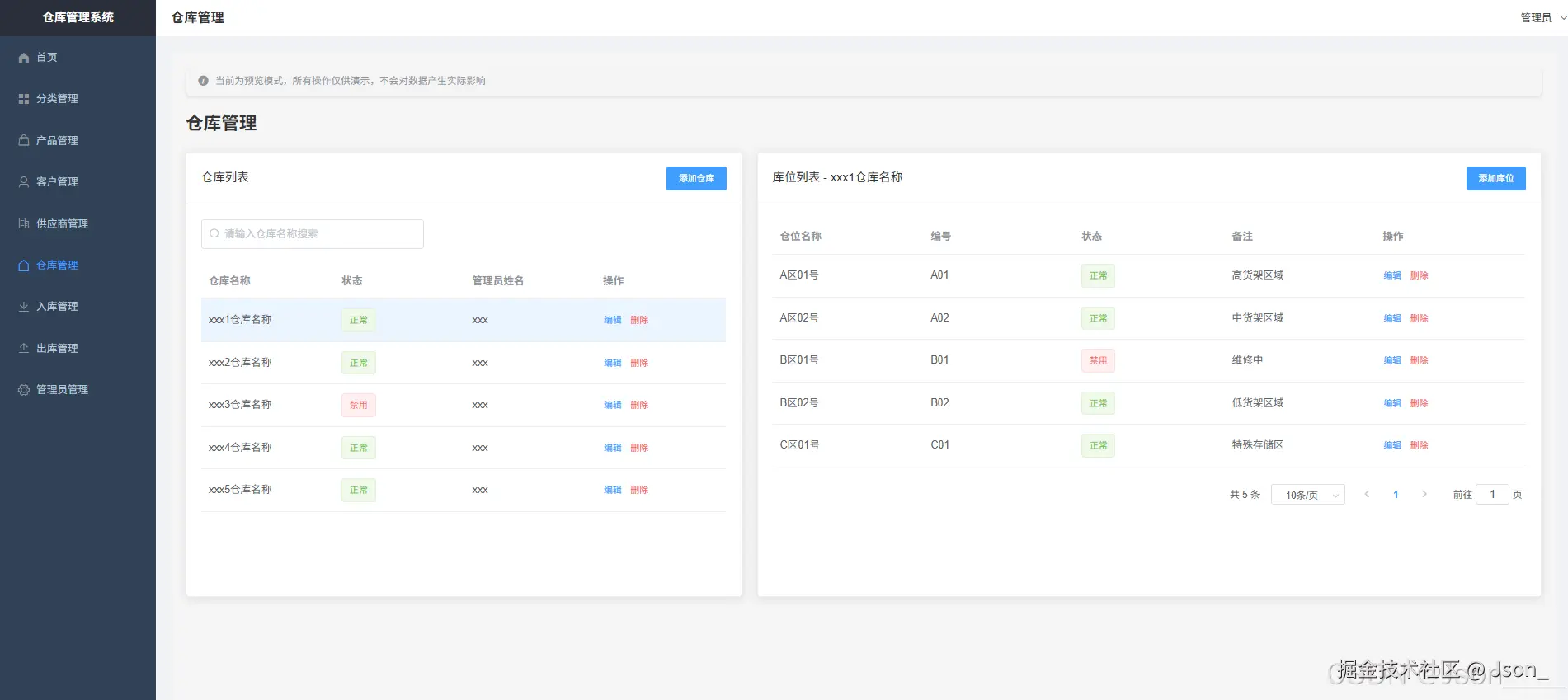This screenshot has height=700, width=1568.
Task: Open 出库管理 menu item
Action: point(78,348)
